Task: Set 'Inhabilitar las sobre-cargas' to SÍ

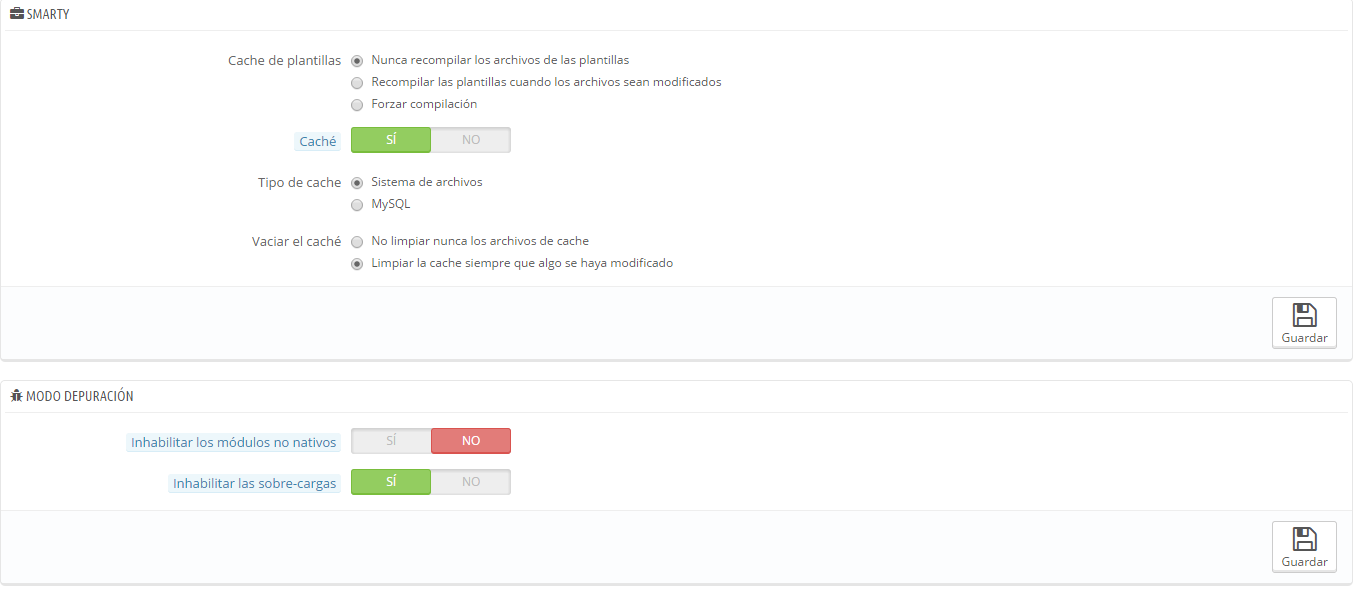Action: pos(391,482)
